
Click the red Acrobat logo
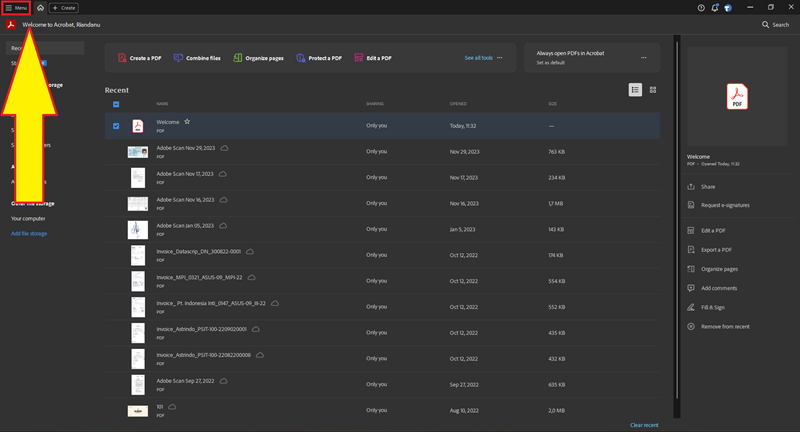pyautogui.click(x=11, y=24)
